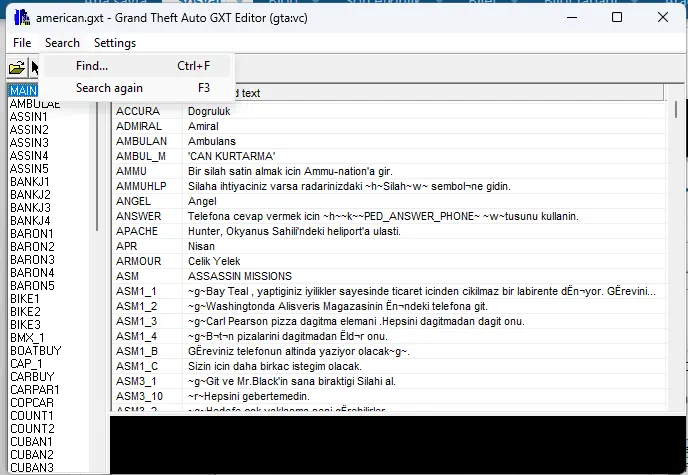Viewport: 688px width, 475px height.
Task: Select the ASSIN3 table entry
Action: (29, 143)
